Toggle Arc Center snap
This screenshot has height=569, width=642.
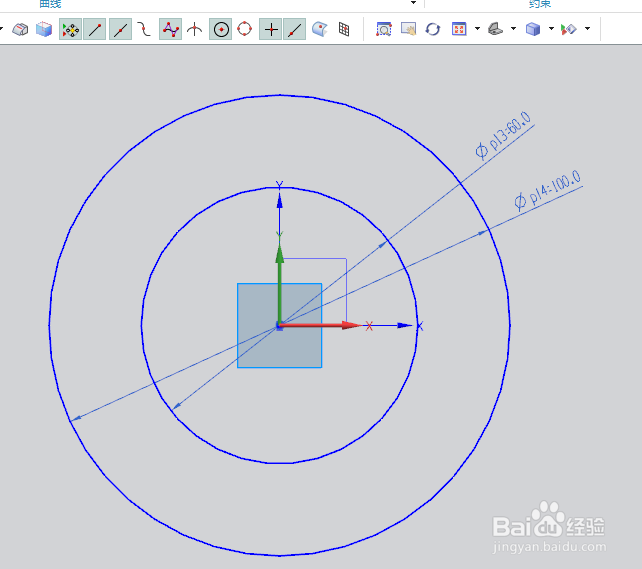tap(221, 29)
